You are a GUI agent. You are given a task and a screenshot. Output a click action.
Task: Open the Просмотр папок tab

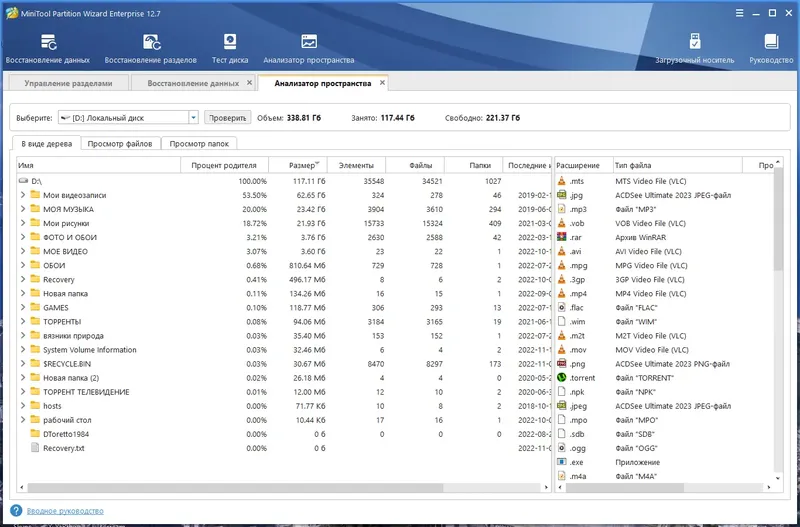pyautogui.click(x=201, y=144)
